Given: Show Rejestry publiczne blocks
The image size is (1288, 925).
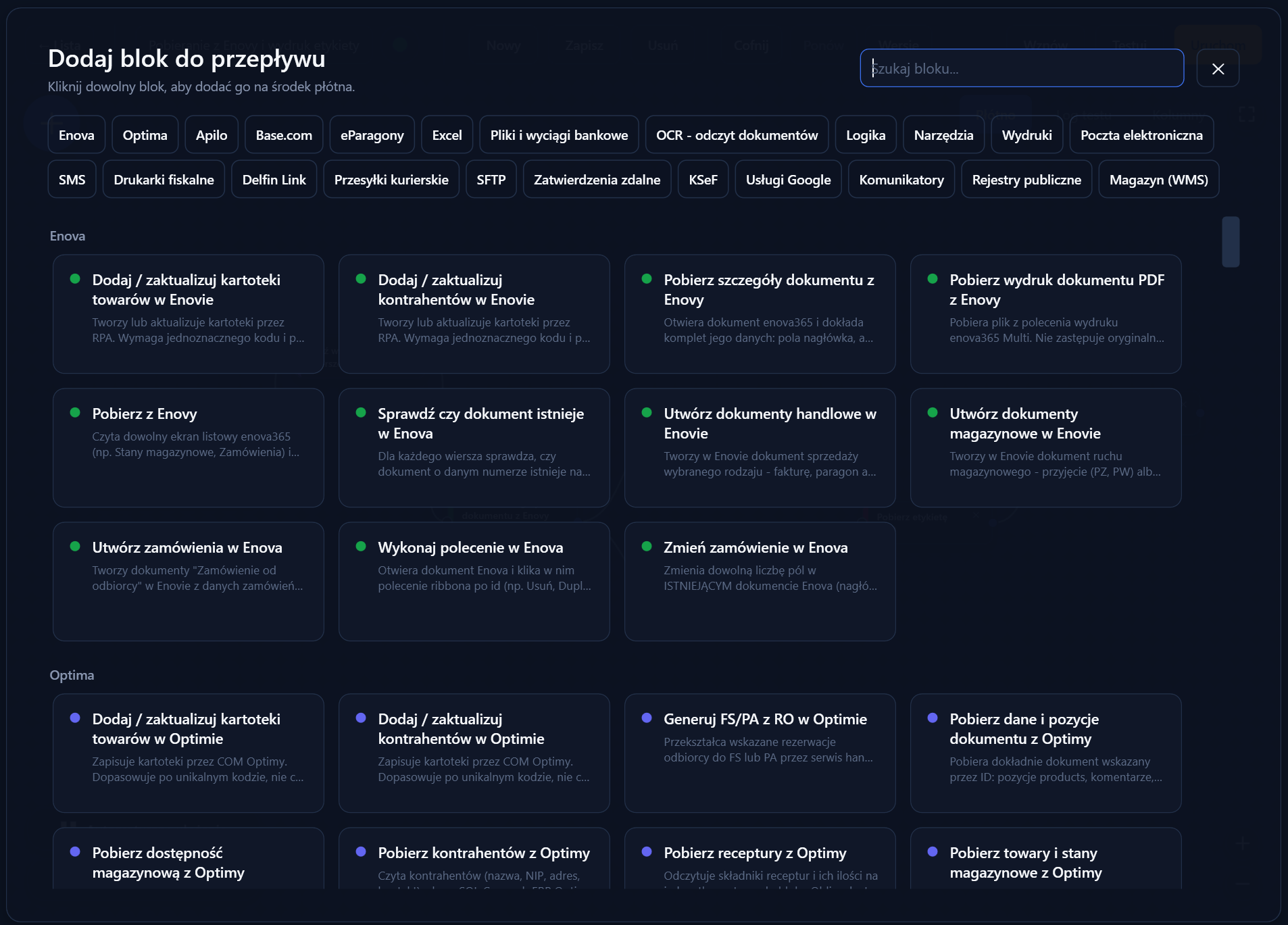Looking at the screenshot, I should click(1026, 180).
